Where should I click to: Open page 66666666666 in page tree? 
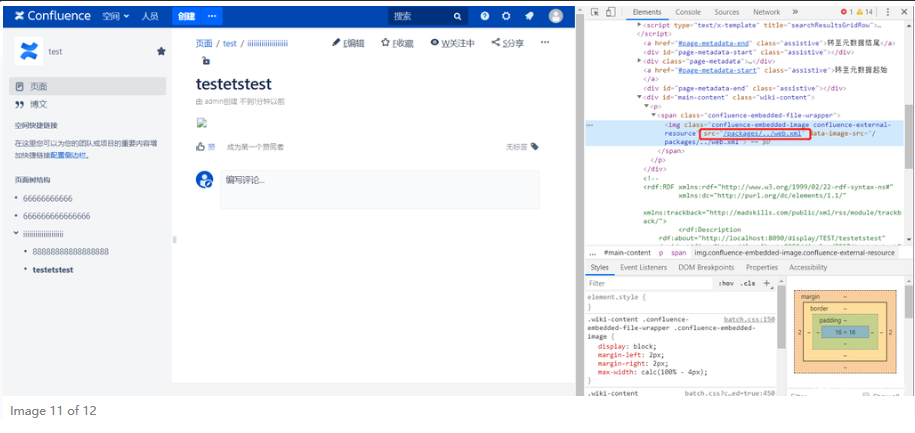tap(48, 198)
